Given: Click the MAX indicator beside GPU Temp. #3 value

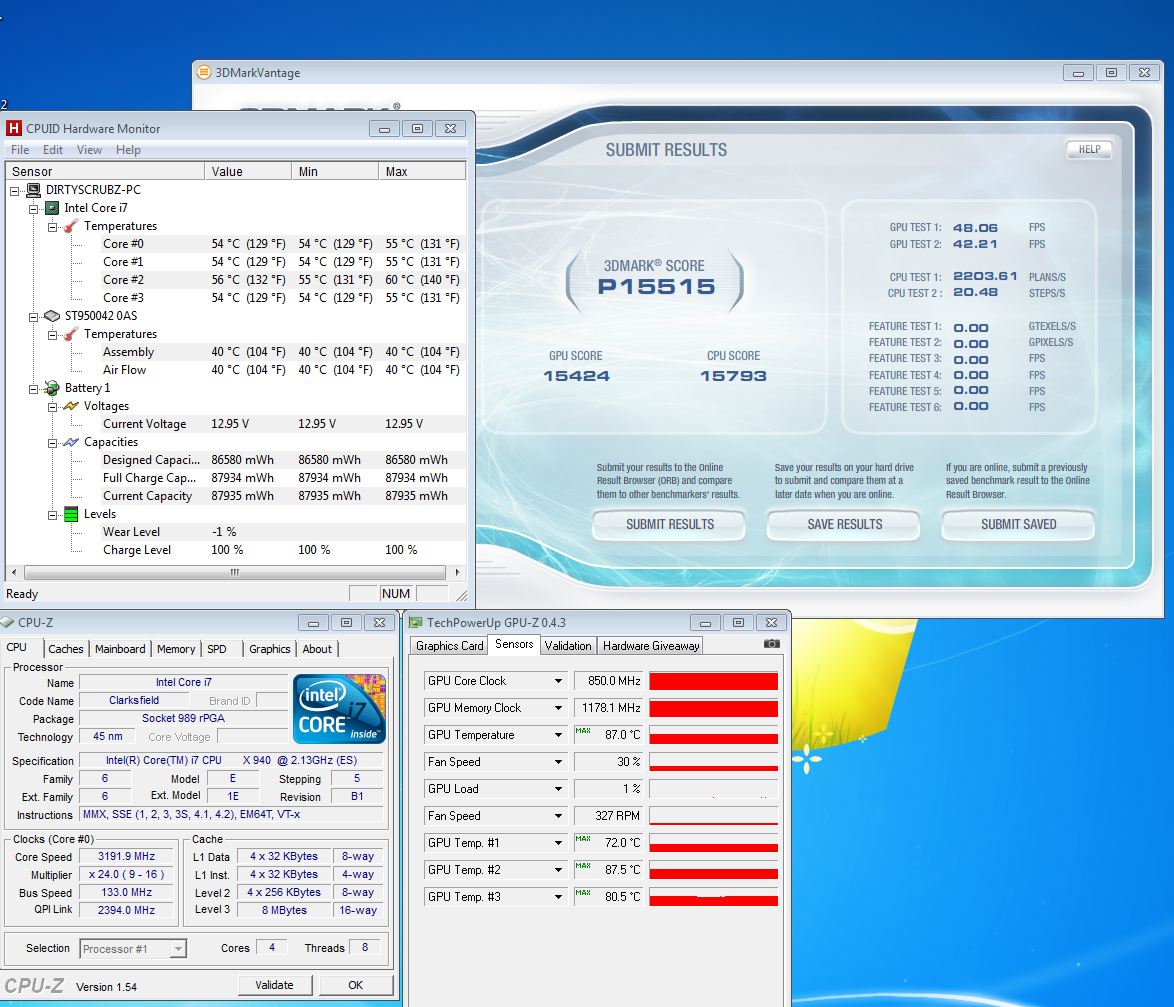Looking at the screenshot, I should pos(583,892).
